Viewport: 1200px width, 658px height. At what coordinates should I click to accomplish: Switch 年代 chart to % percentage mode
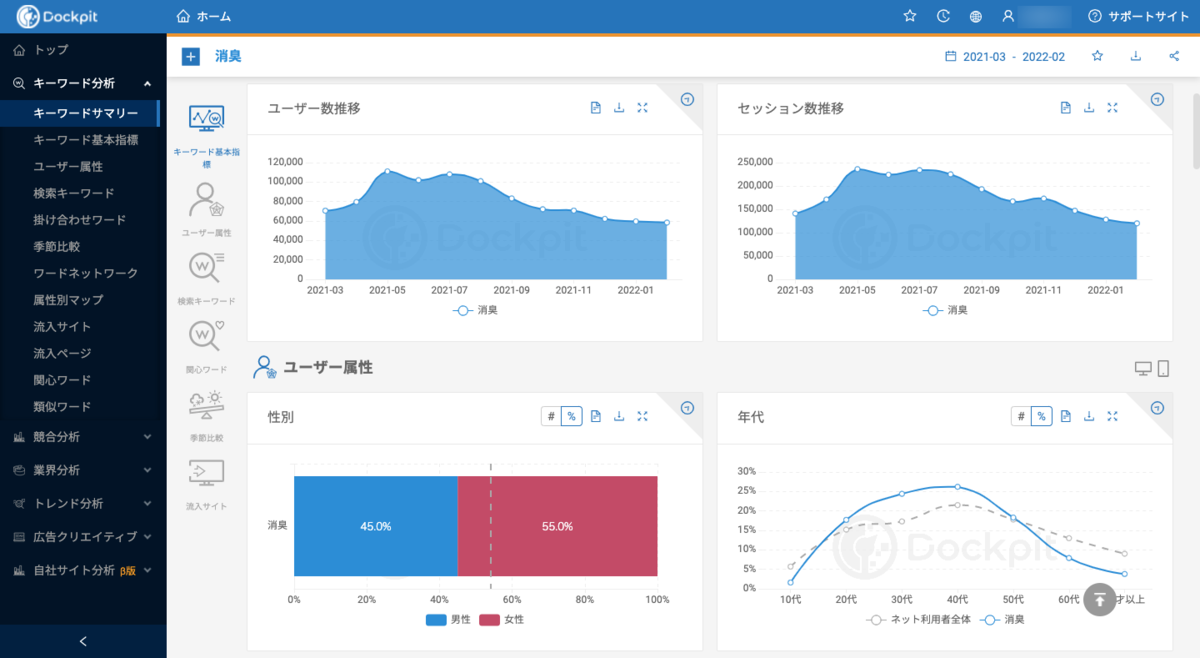pos(1042,416)
